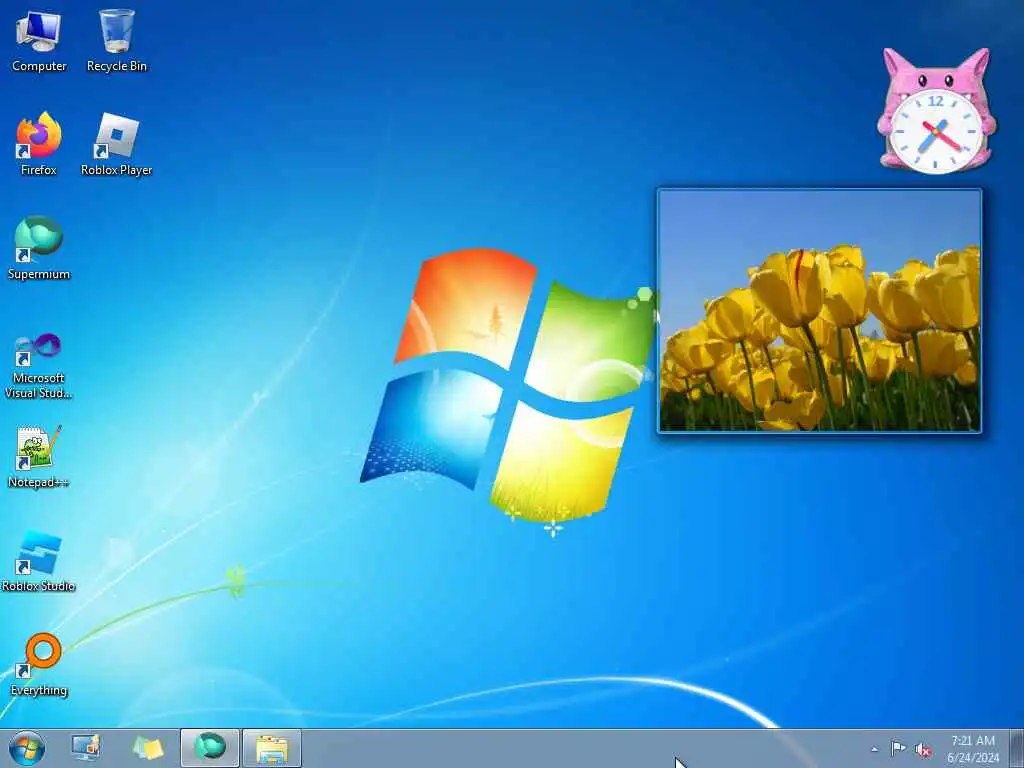Switch to Supermium in the taskbar
This screenshot has height=768, width=1024.
tap(210, 748)
